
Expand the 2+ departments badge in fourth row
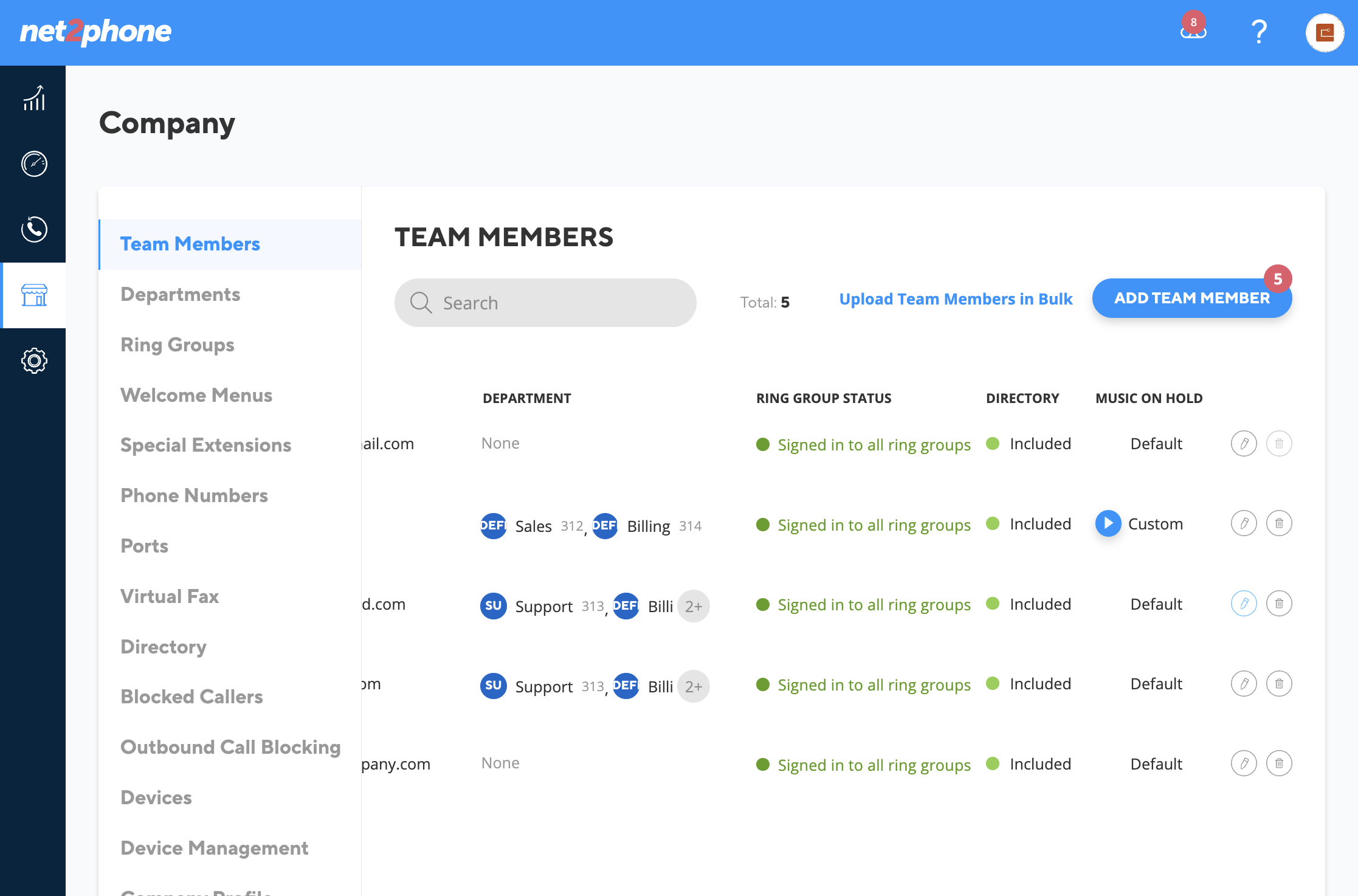[x=694, y=686]
